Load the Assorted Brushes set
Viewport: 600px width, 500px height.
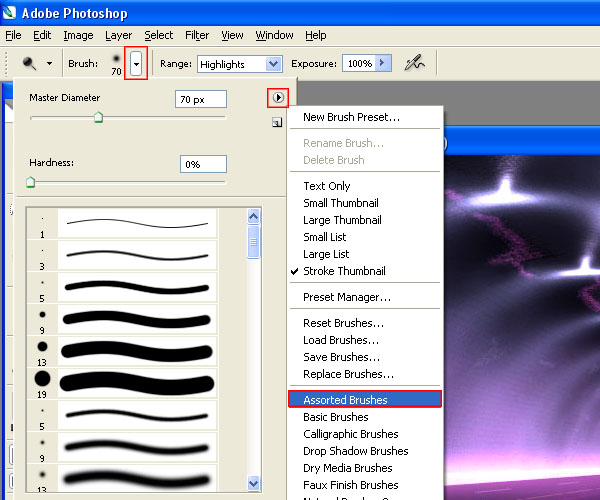[365, 399]
